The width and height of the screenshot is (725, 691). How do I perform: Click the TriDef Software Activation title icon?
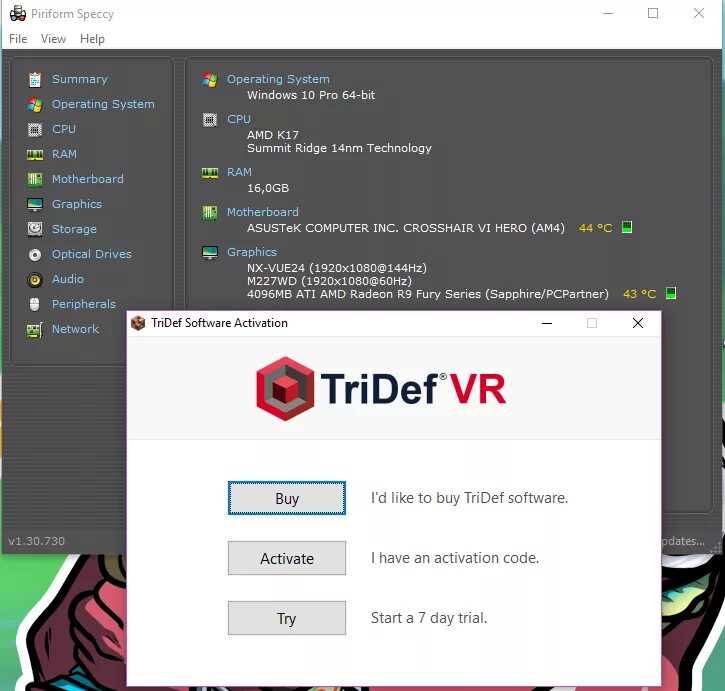tap(138, 323)
